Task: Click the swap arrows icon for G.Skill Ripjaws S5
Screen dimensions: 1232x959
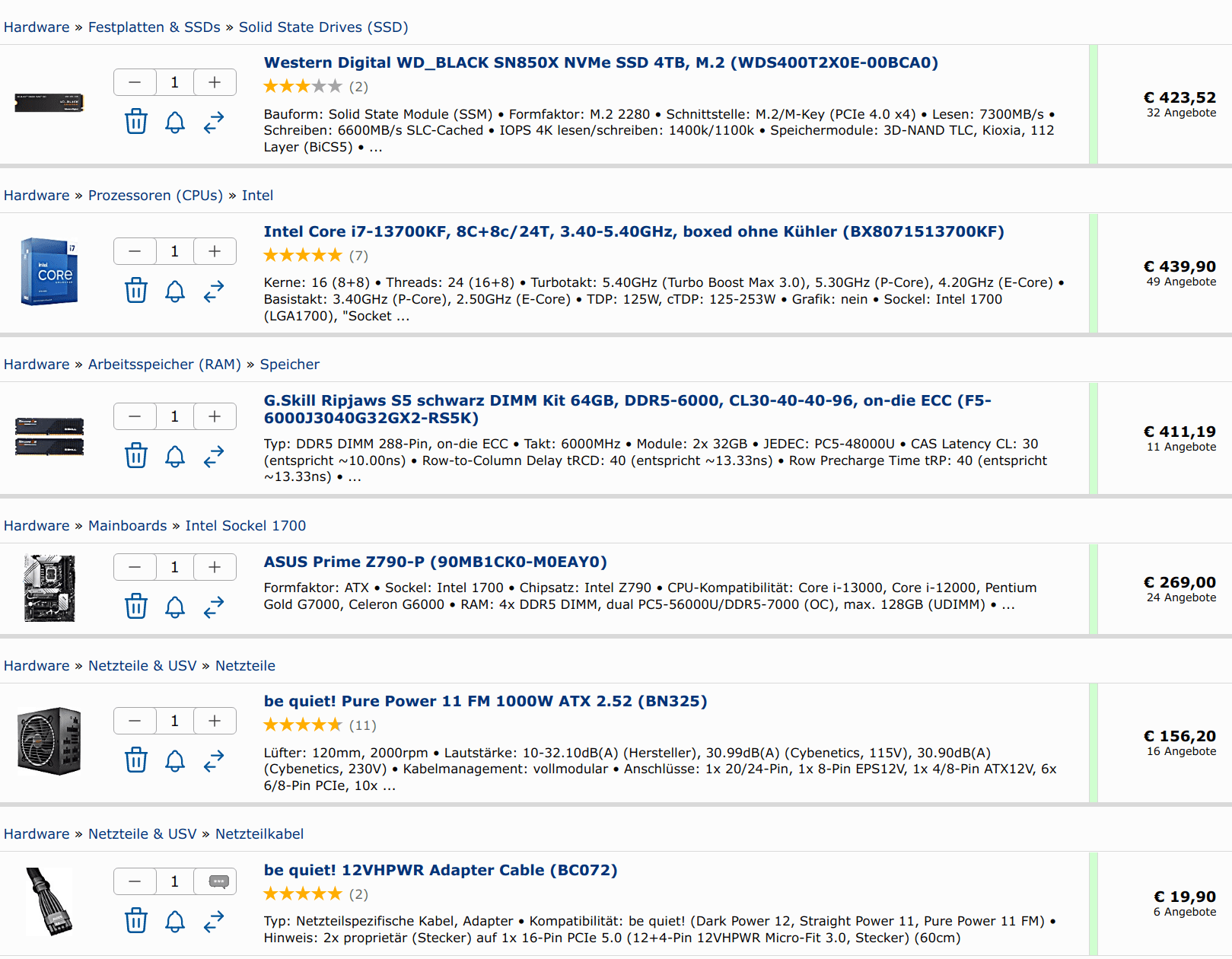Action: (214, 456)
